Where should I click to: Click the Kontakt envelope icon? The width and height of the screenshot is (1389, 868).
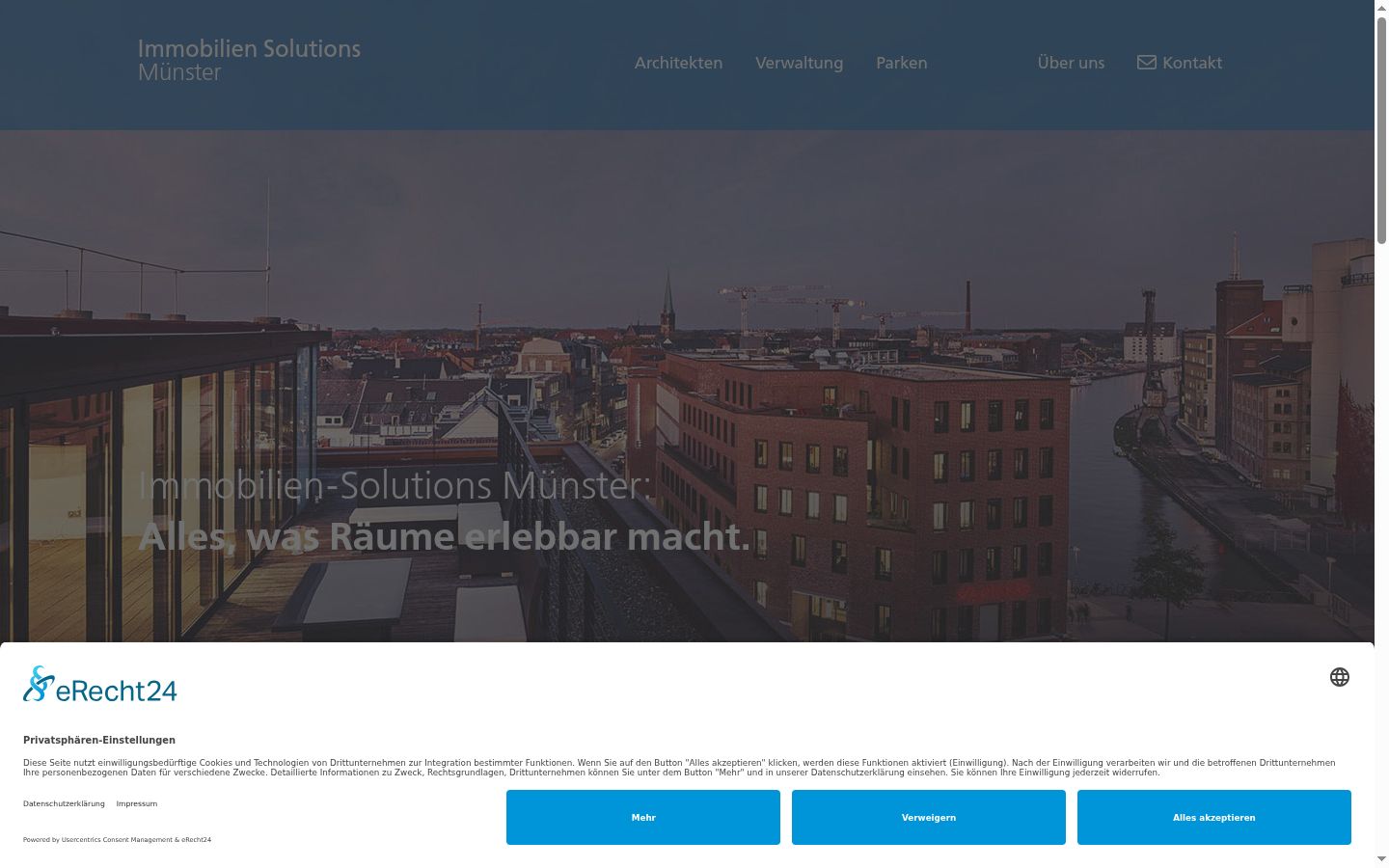[x=1146, y=63]
